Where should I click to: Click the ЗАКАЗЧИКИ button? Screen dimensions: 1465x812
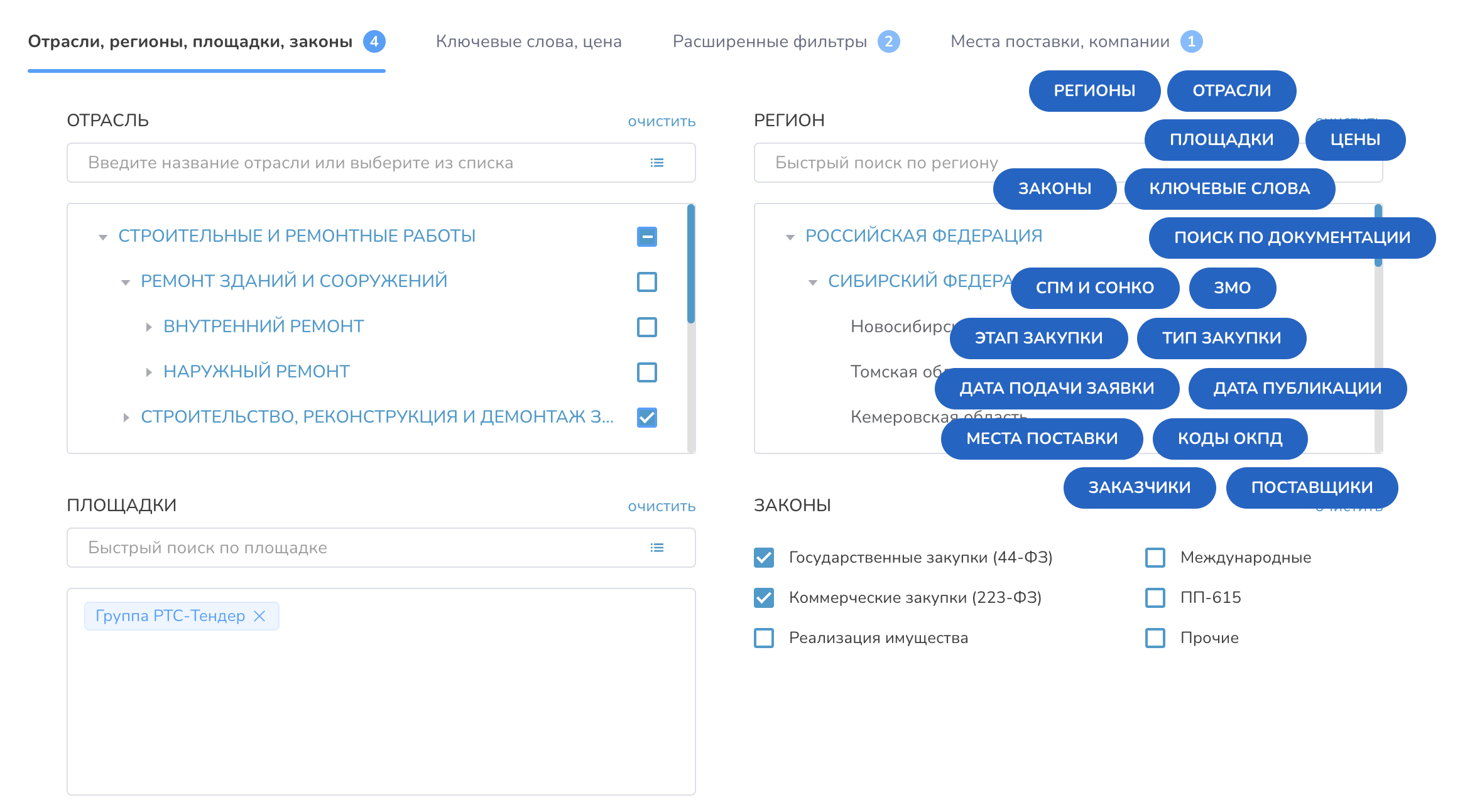tap(1140, 488)
